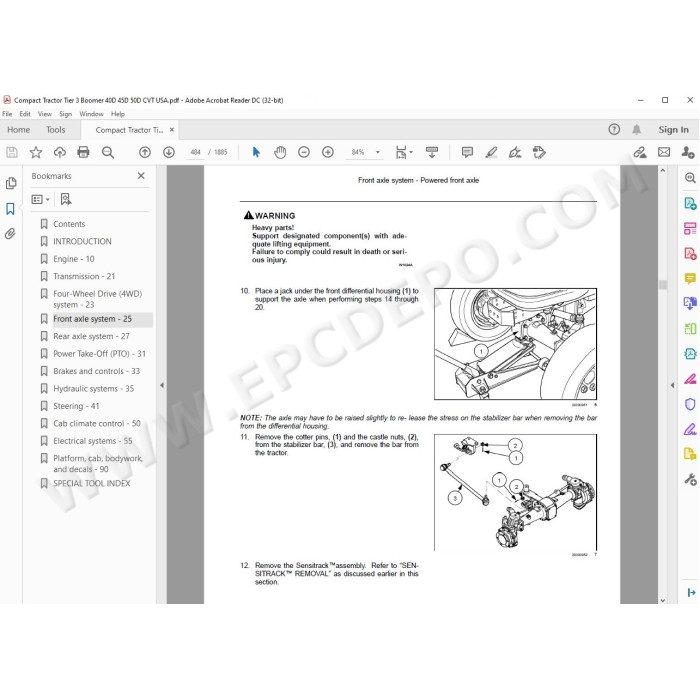Open Comment tool in right pane
Image resolution: width=700 pixels, height=700 pixels.
690,279
